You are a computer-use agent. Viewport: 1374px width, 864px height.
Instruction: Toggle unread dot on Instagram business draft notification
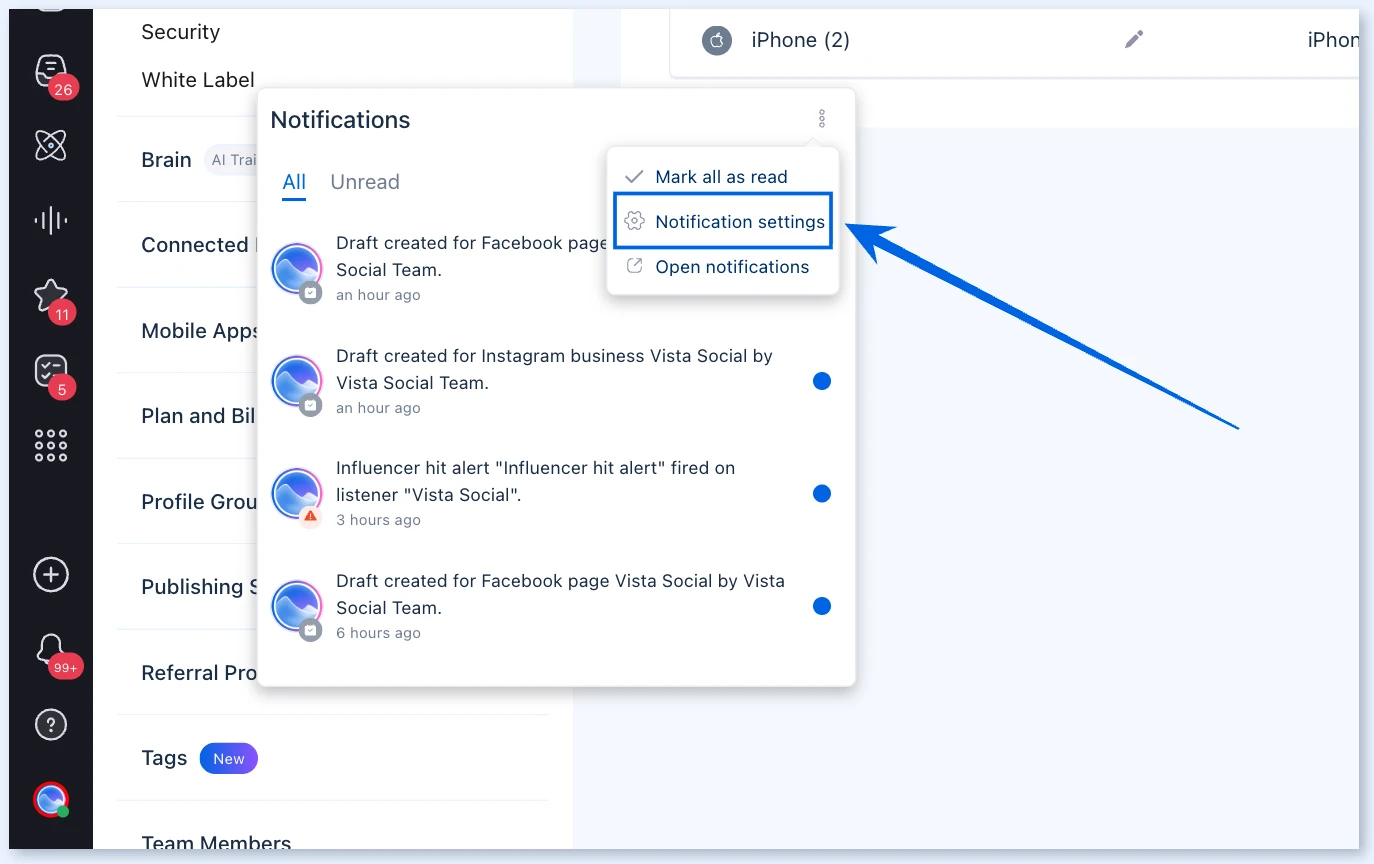(822, 381)
